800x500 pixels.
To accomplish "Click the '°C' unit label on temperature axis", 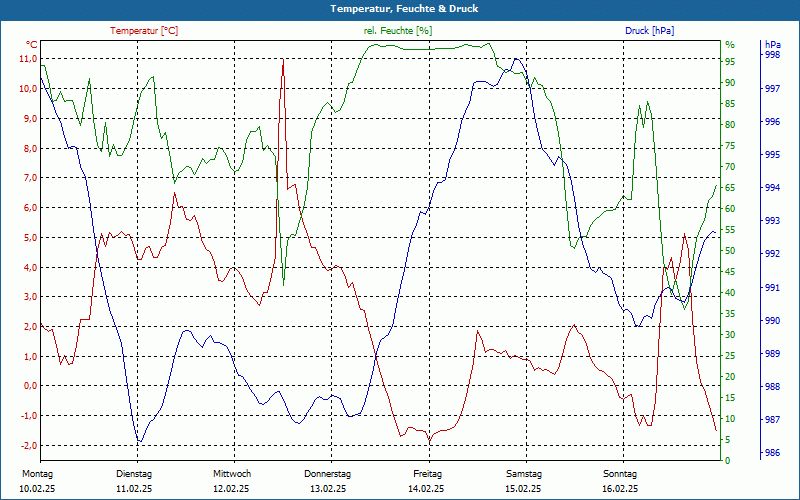I will (32, 45).
